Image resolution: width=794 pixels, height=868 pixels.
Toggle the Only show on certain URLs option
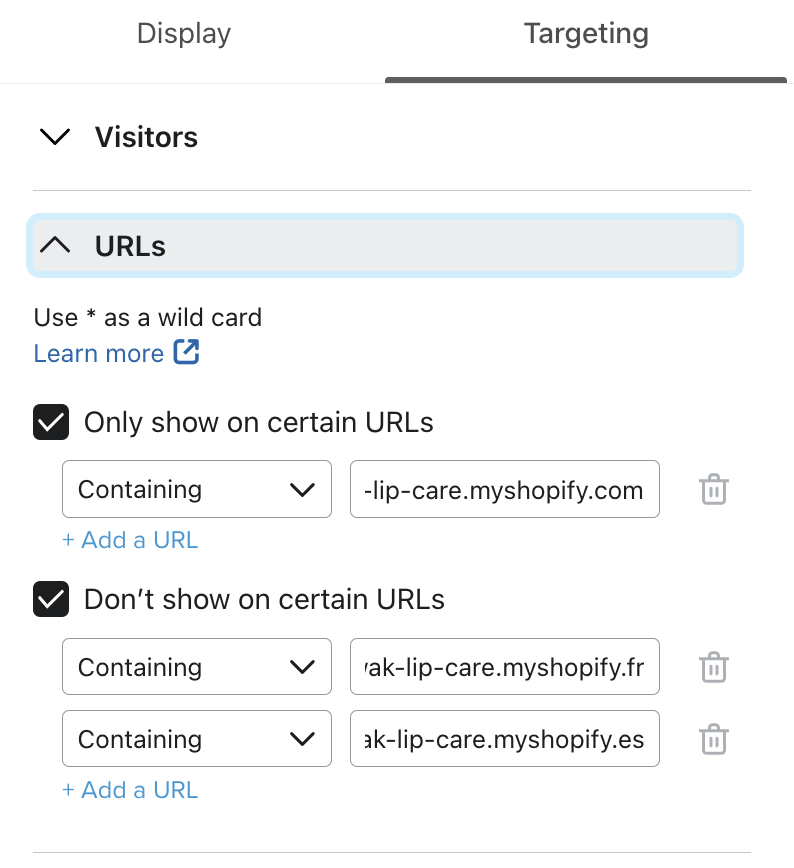click(x=51, y=422)
